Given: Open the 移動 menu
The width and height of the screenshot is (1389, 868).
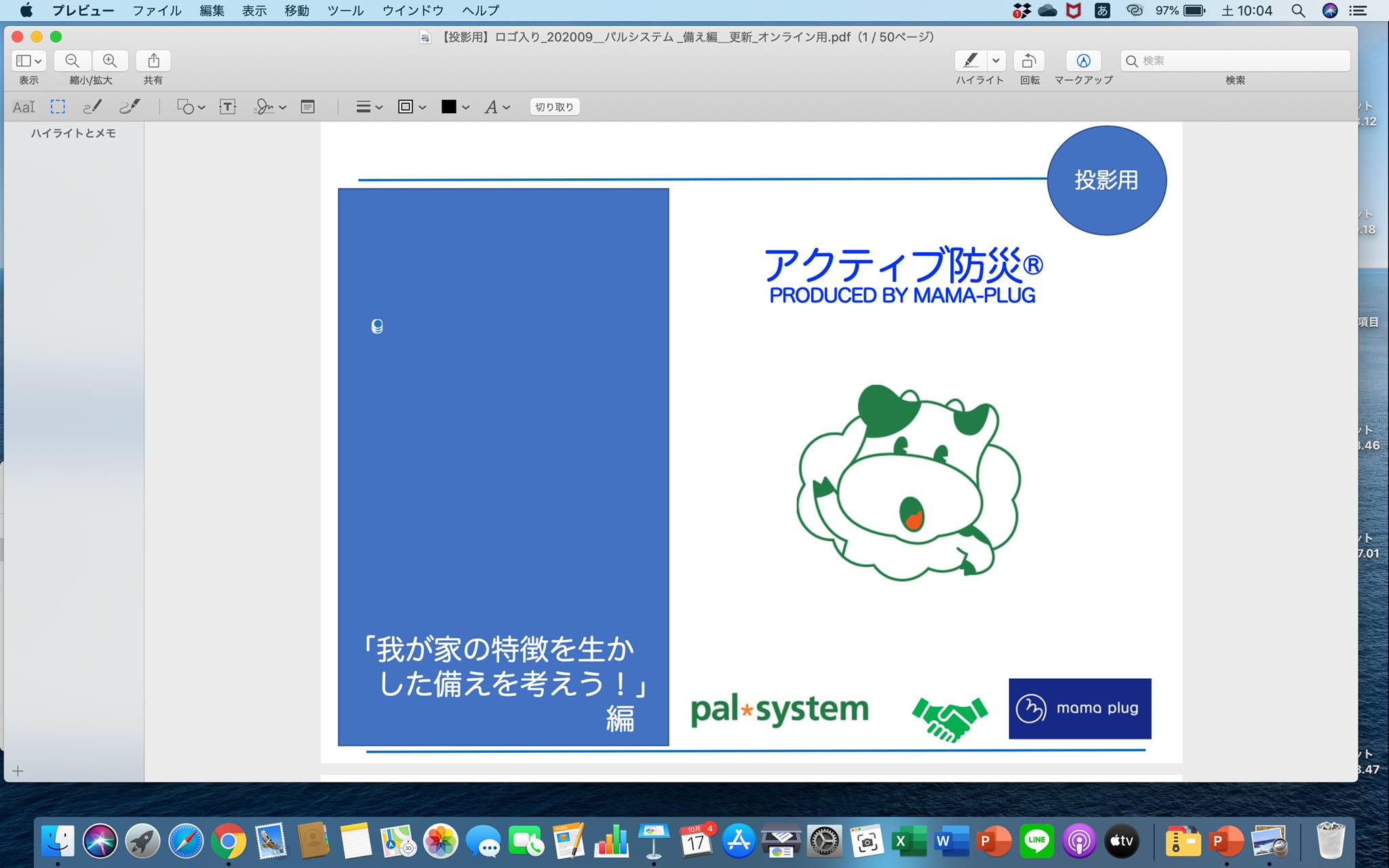Looking at the screenshot, I should 297,11.
